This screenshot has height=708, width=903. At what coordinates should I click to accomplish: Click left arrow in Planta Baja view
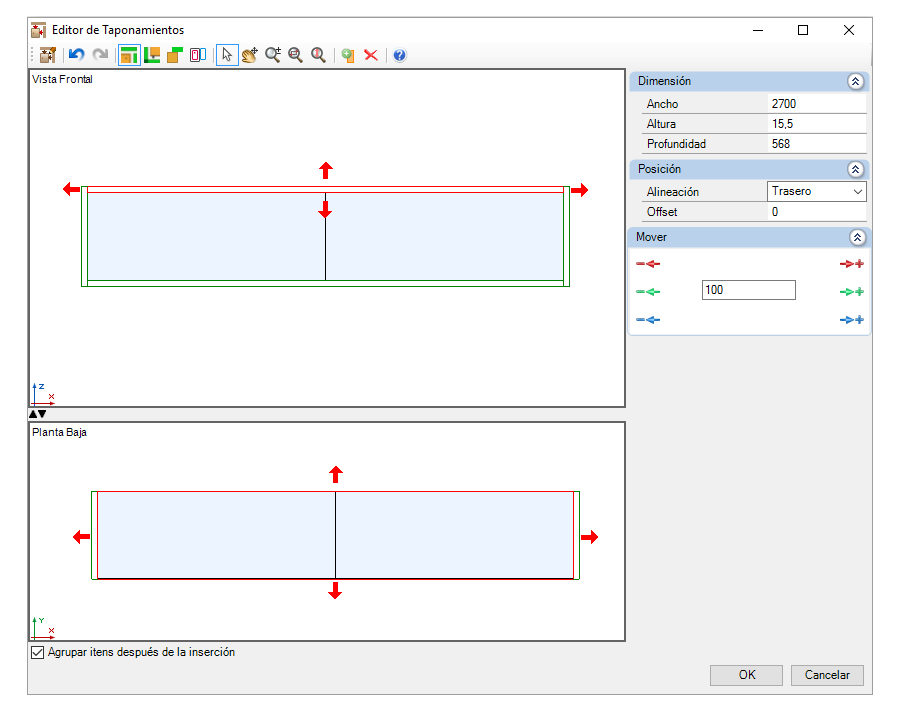pos(81,537)
